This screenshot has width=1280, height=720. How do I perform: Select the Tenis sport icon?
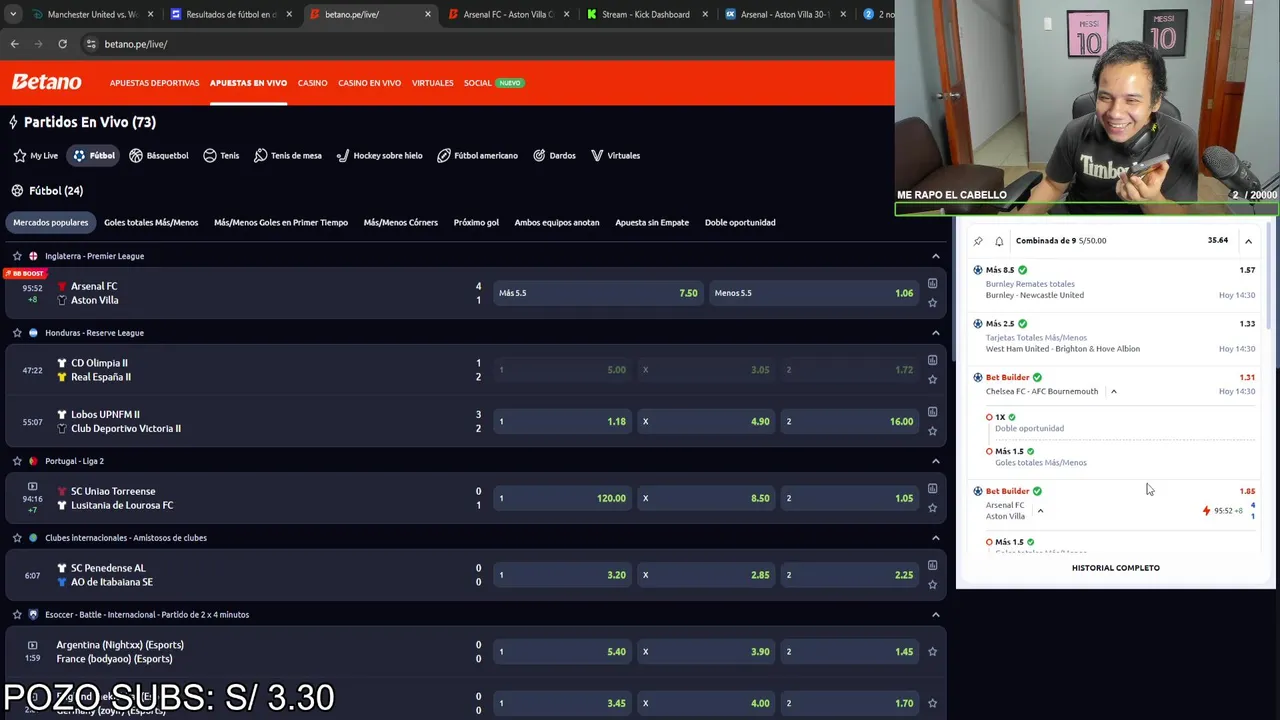(210, 156)
